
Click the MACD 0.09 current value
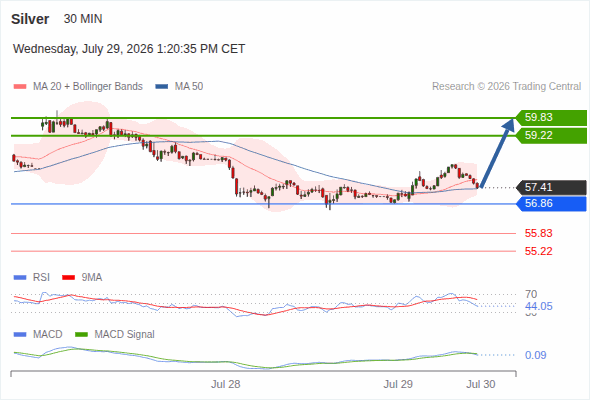tap(535, 355)
